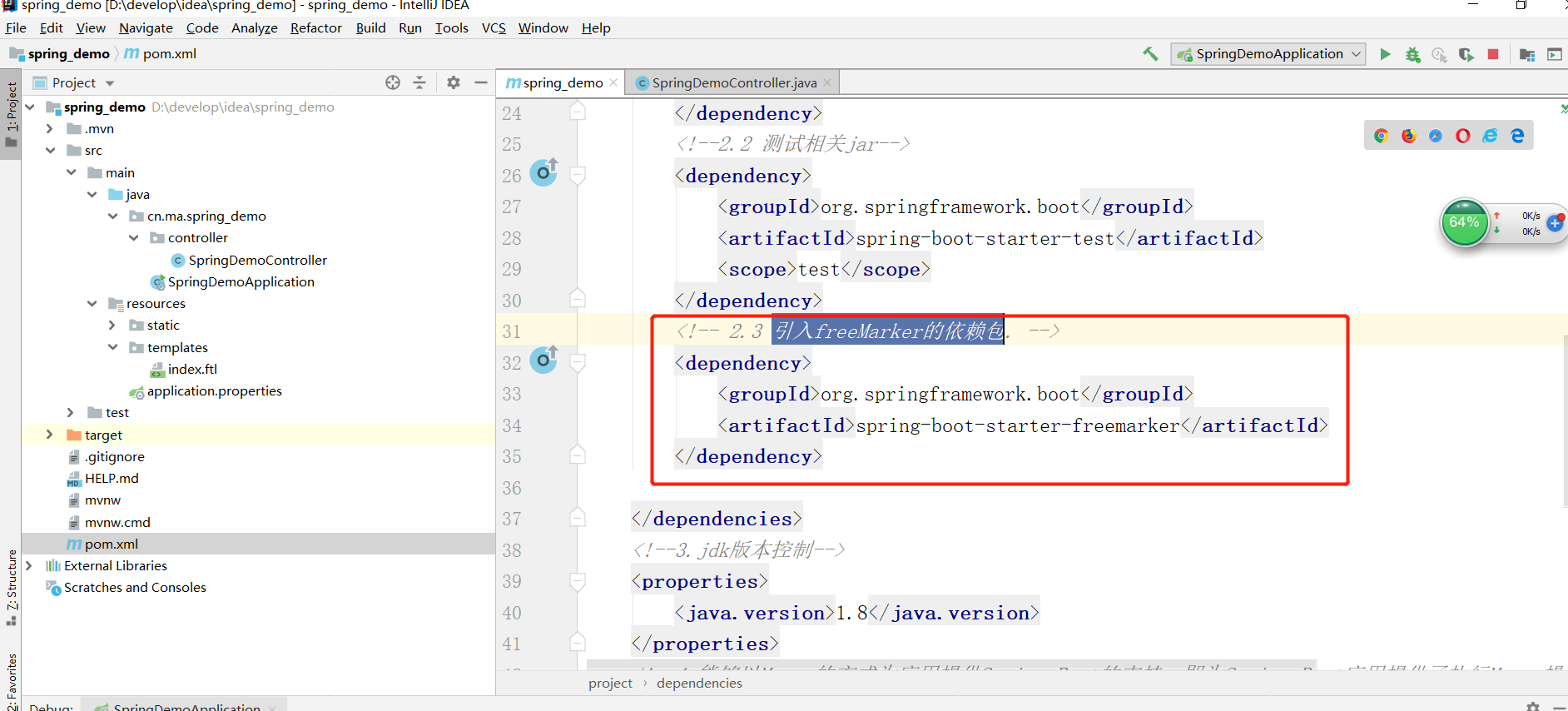Open preview in Safari browser icon
The height and width of the screenshot is (711, 1568).
pos(1436,136)
